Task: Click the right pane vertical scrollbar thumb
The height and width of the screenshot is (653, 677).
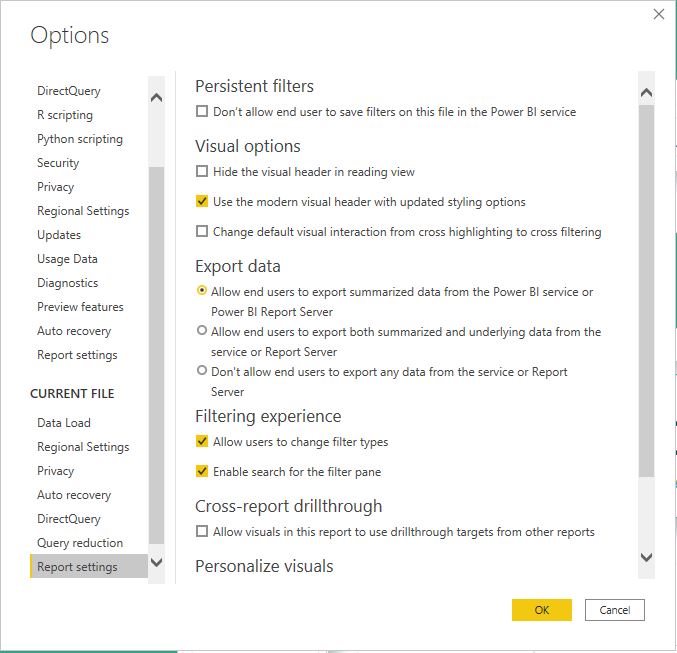Action: (x=646, y=290)
